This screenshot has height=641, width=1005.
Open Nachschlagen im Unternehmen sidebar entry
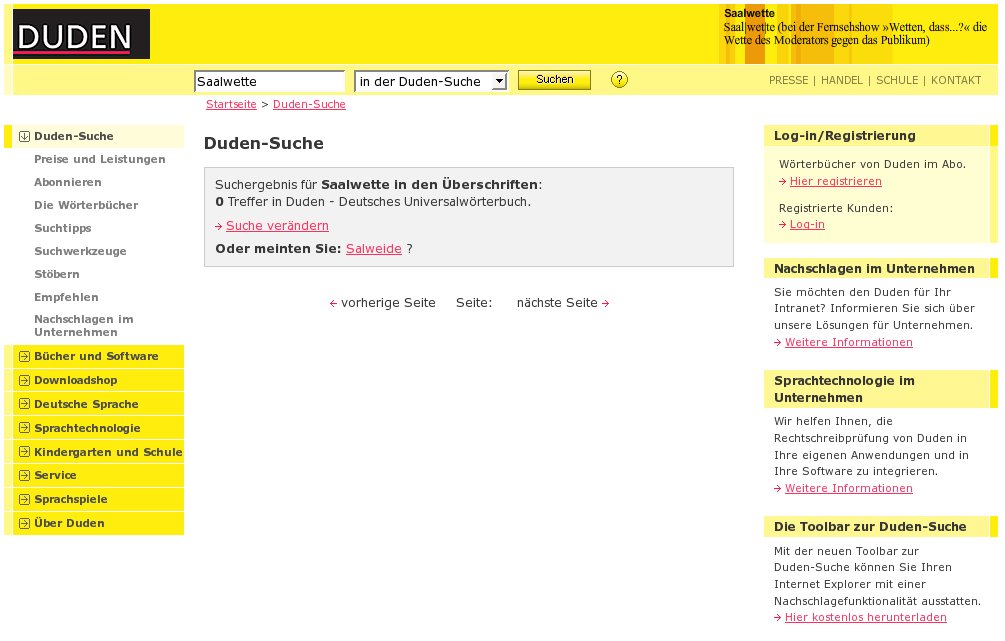pos(84,326)
